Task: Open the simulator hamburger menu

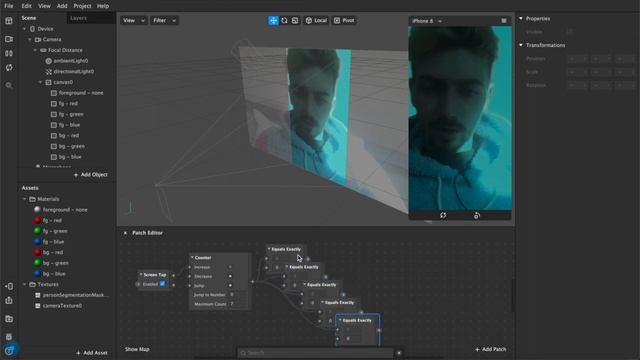Action: point(504,21)
